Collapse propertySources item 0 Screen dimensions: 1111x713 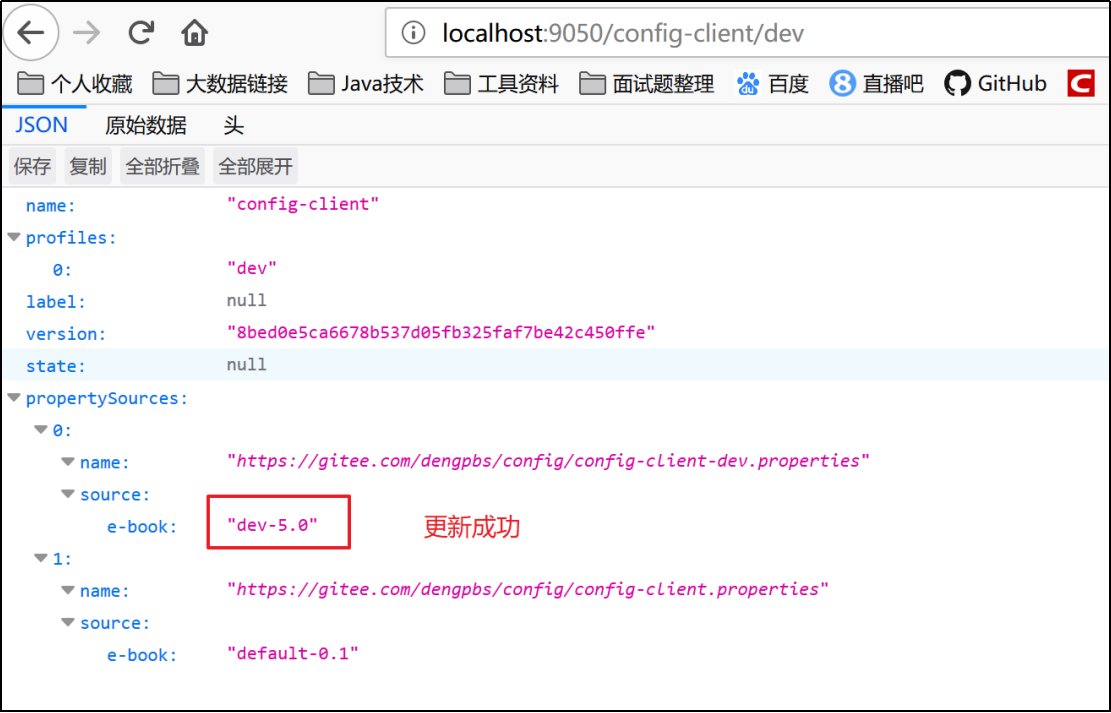tap(41, 430)
